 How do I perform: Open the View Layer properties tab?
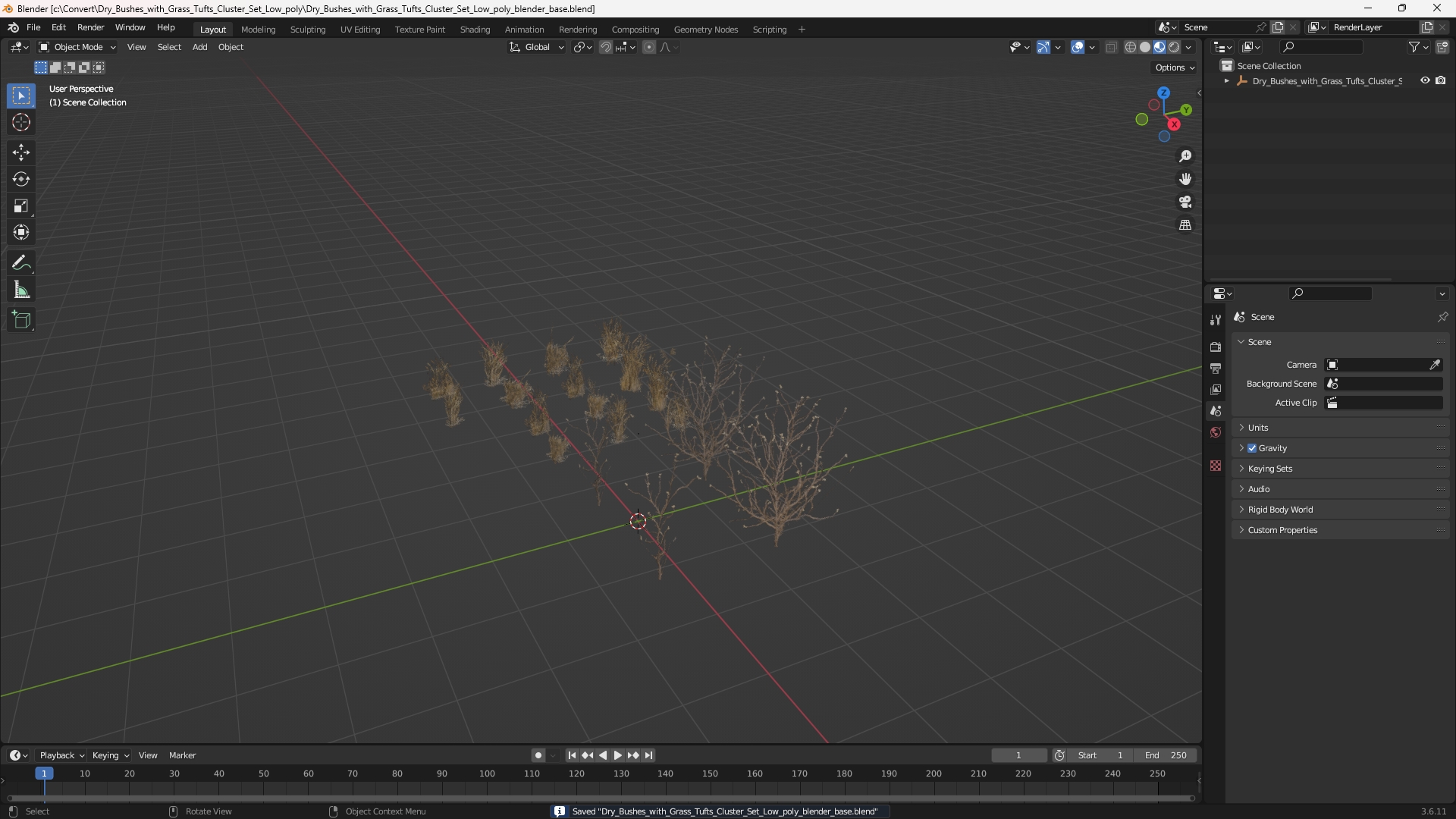(1216, 390)
